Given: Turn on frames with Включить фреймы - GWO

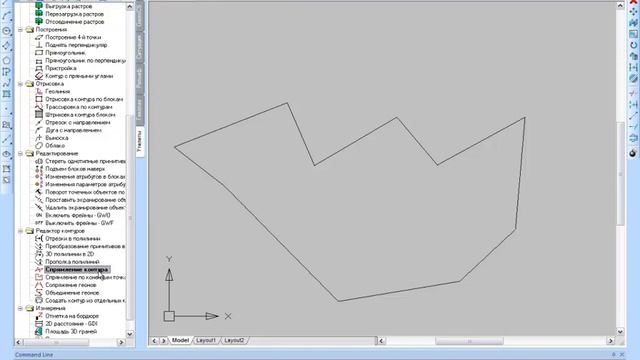Looking at the screenshot, I should coord(78,216).
